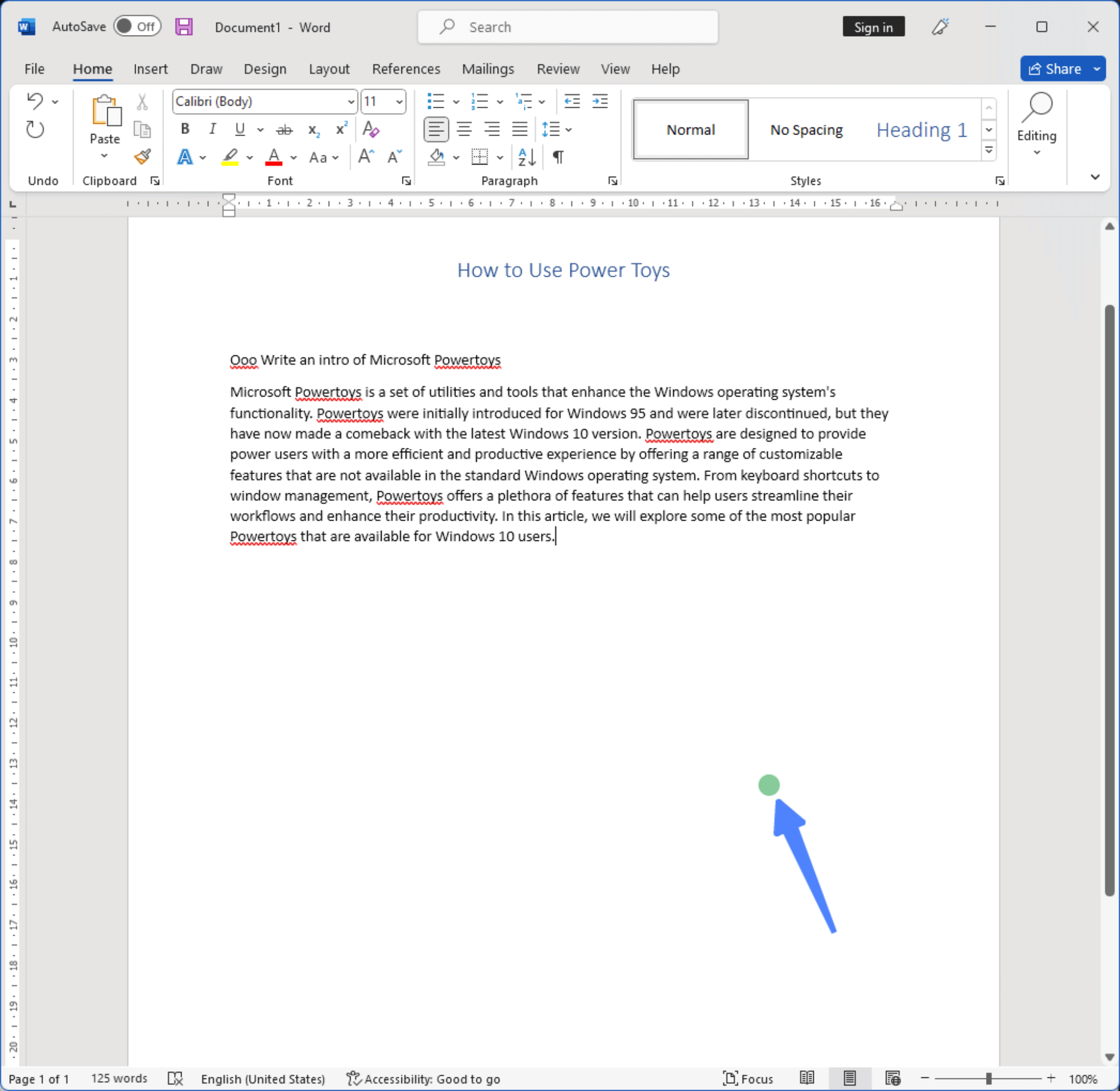The height and width of the screenshot is (1091, 1120).
Task: Click the Search box
Action: point(568,27)
